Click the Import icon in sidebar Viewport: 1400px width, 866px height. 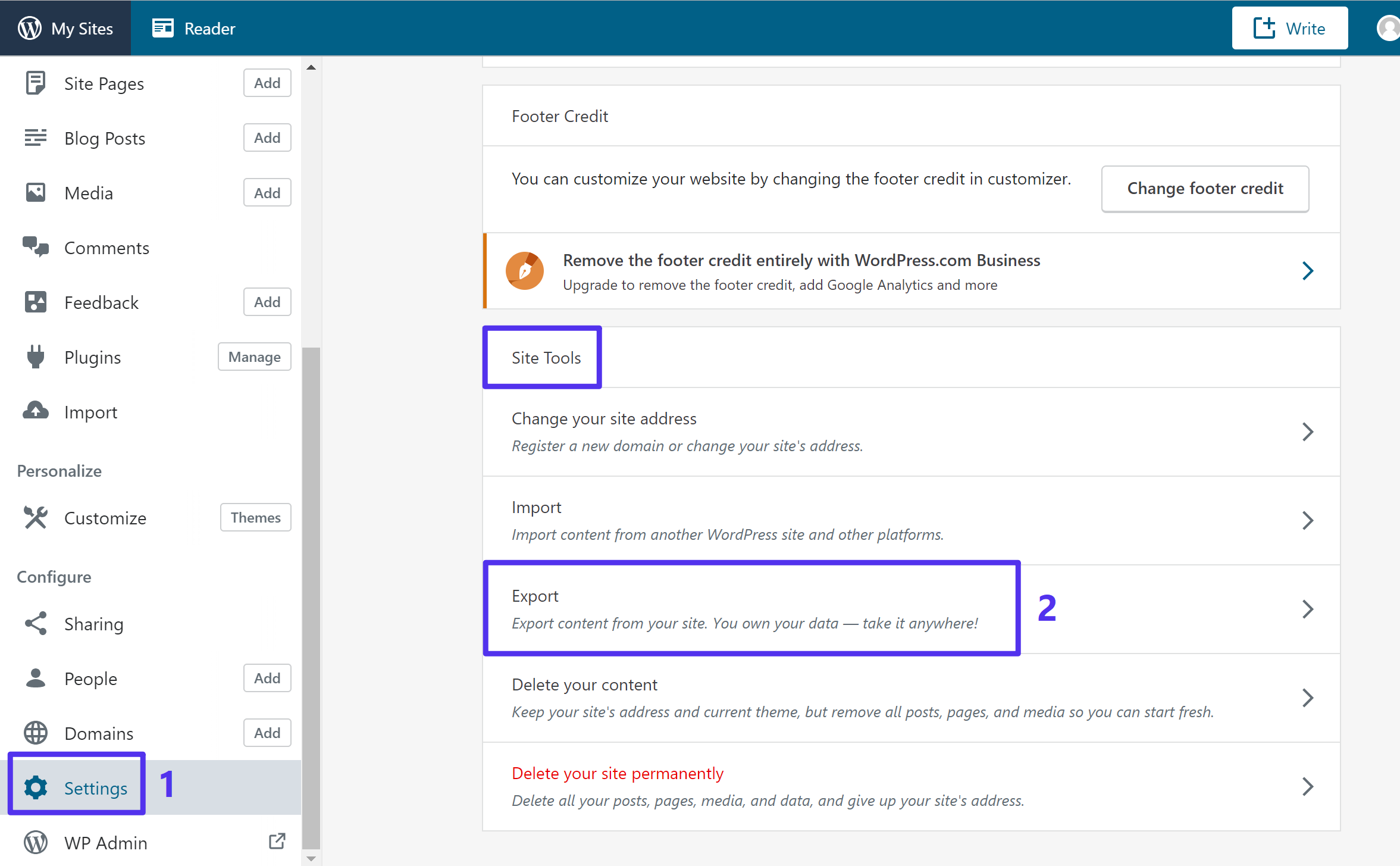pyautogui.click(x=35, y=410)
